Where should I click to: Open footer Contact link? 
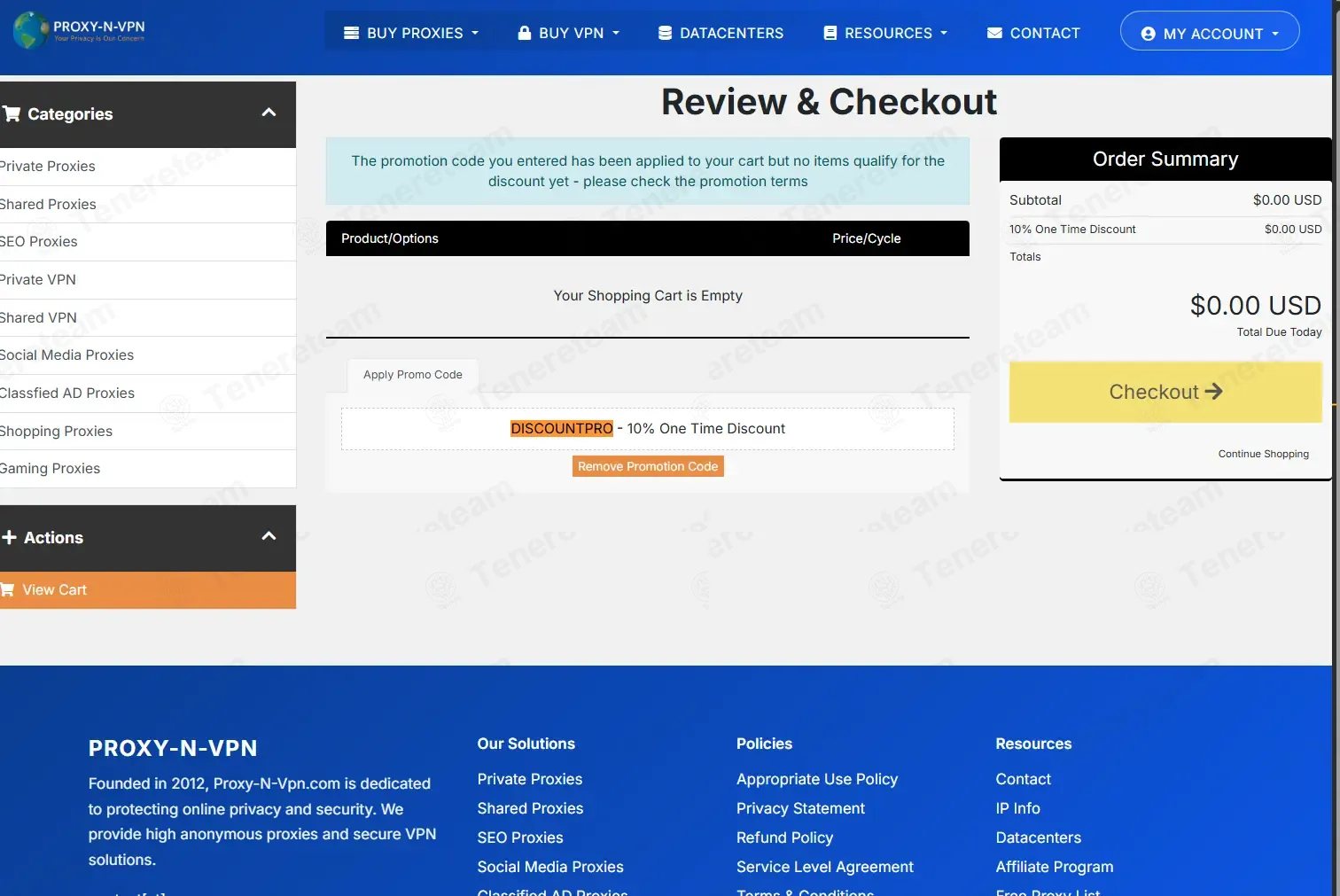[1023, 779]
